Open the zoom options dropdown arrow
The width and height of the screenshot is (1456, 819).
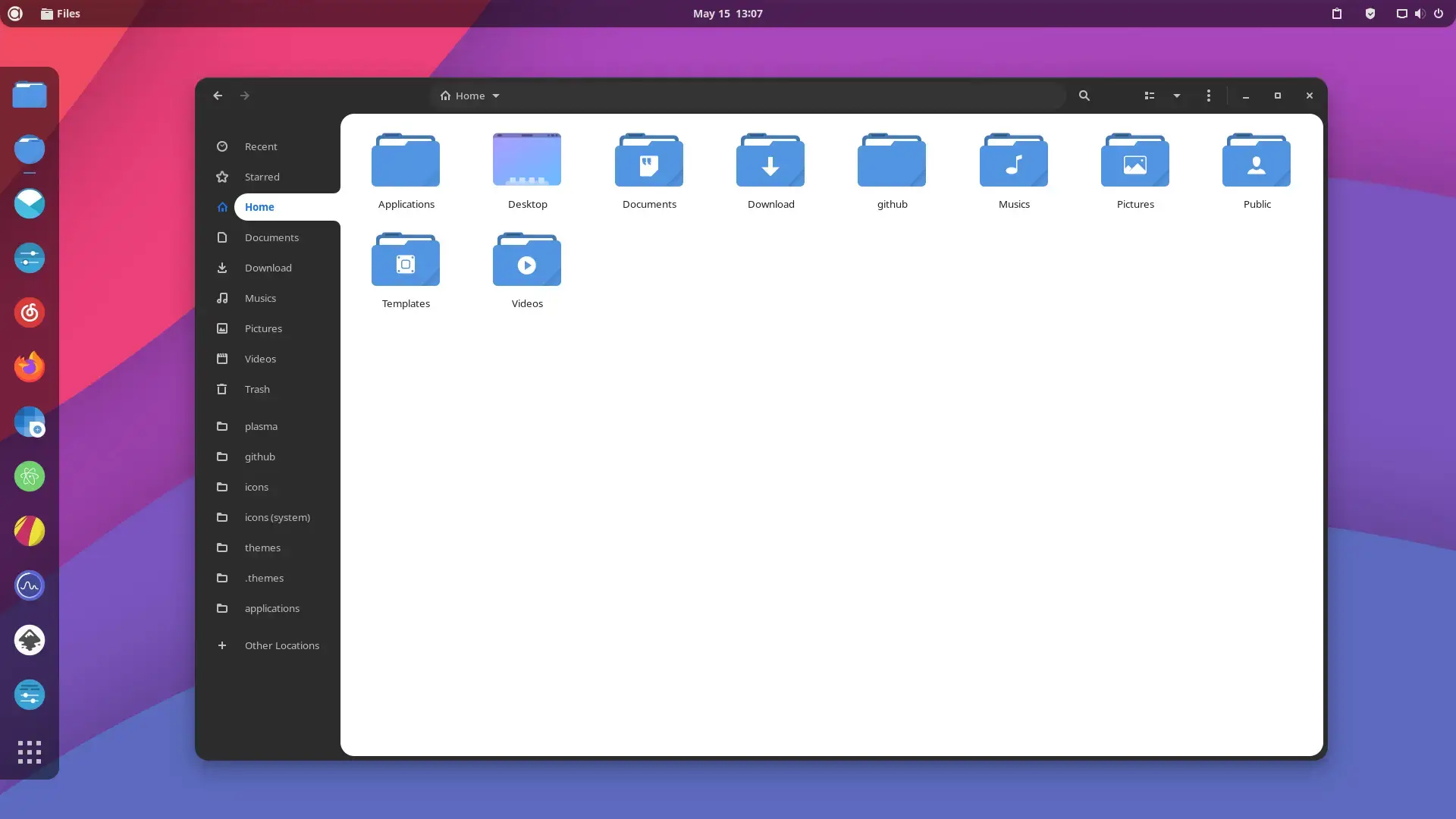click(x=1176, y=96)
